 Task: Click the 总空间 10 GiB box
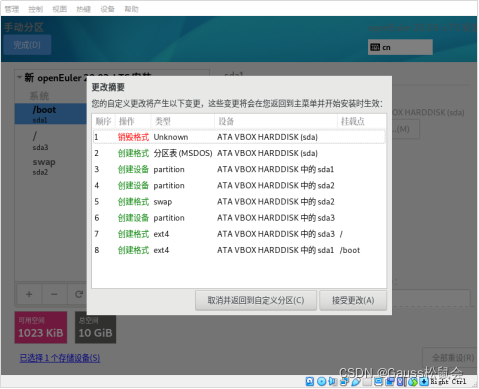[x=95, y=327]
